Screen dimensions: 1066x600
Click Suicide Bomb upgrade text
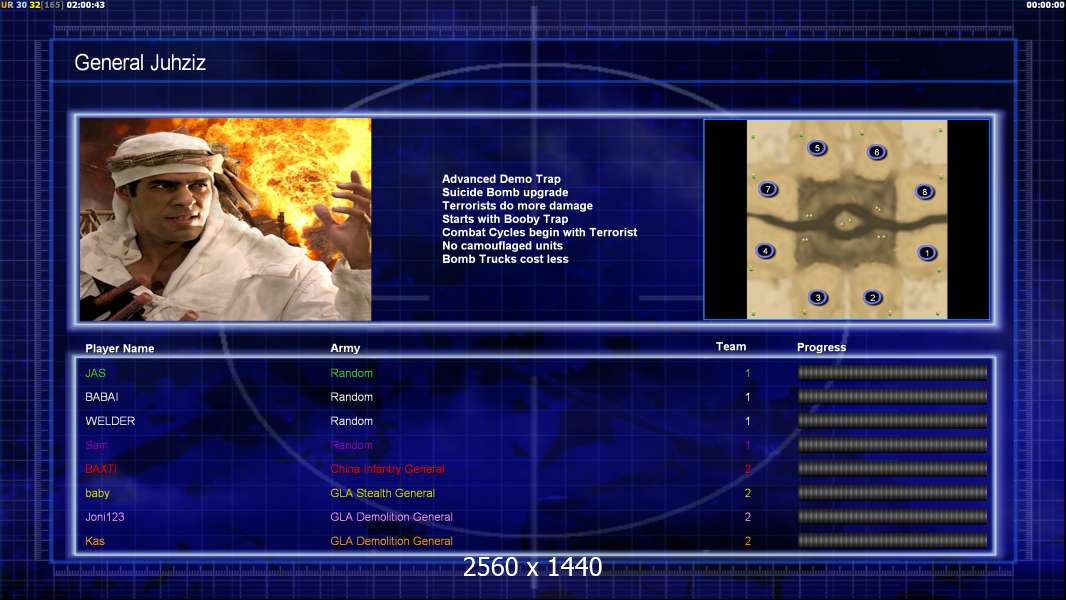(x=505, y=192)
